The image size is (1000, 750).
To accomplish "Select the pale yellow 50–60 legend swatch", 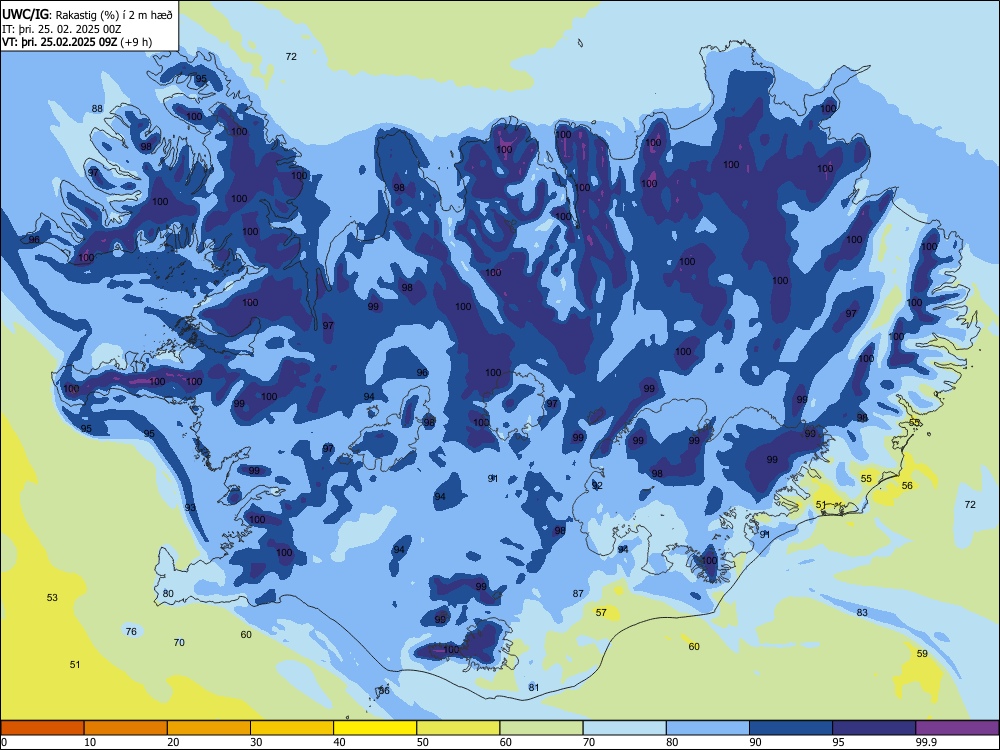I will [x=458, y=728].
